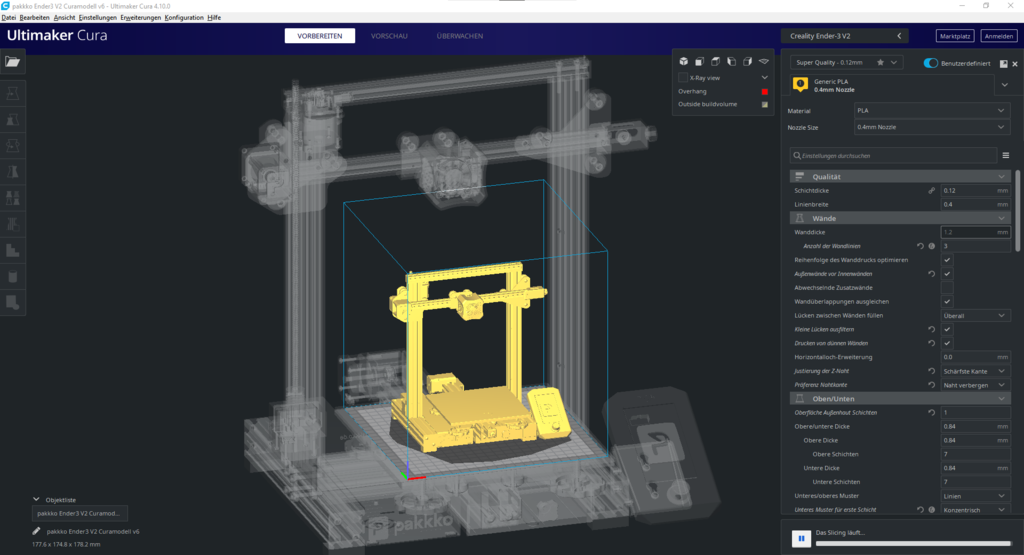This screenshot has width=1024, height=555.
Task: Collapse the Objektliste panel
Action: tap(37, 500)
